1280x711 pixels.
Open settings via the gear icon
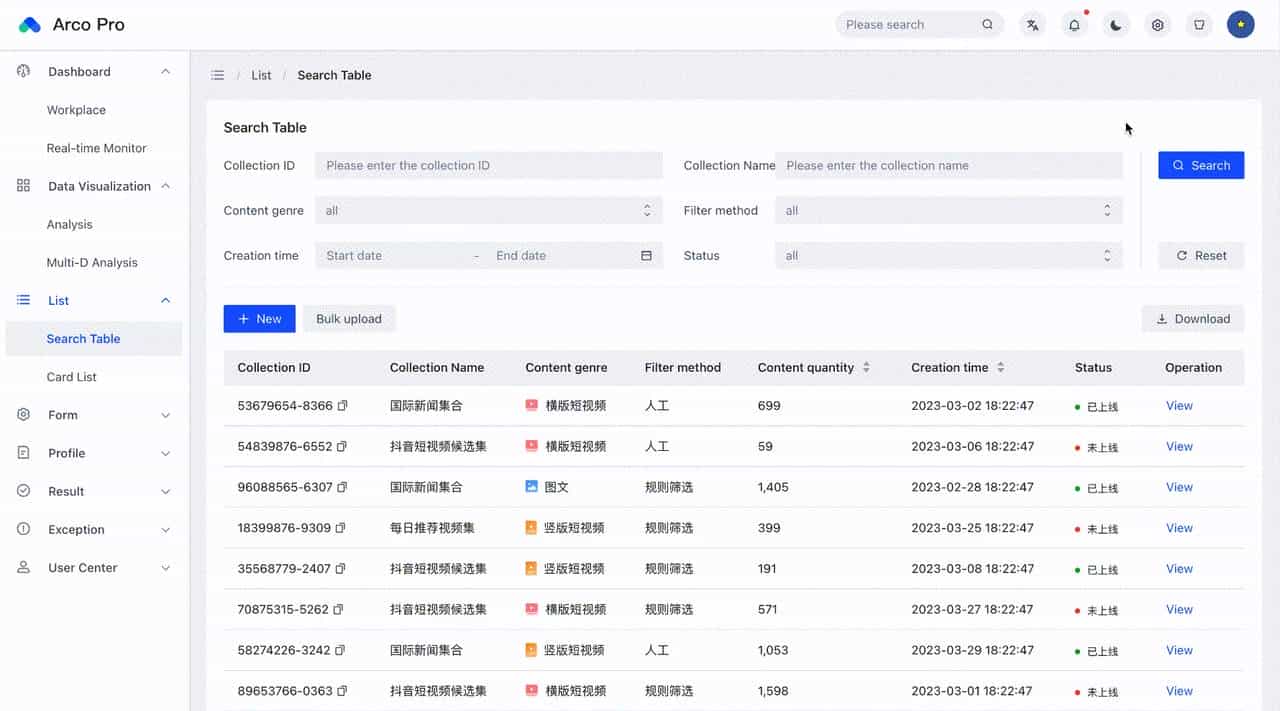point(1157,24)
